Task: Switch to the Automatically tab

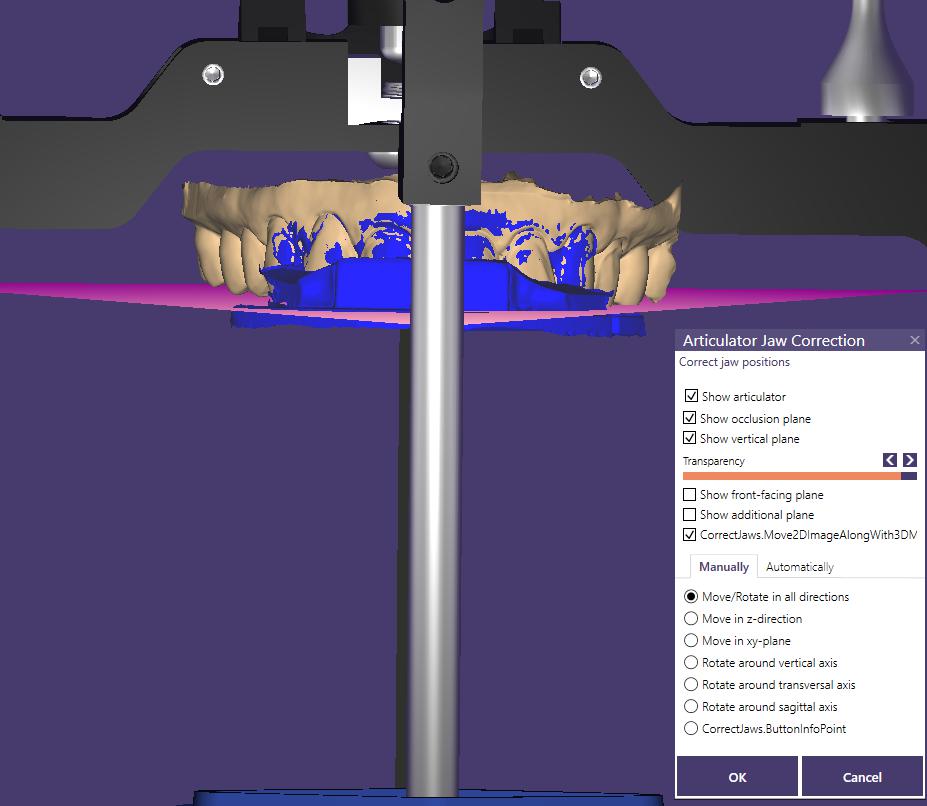Action: [x=799, y=566]
